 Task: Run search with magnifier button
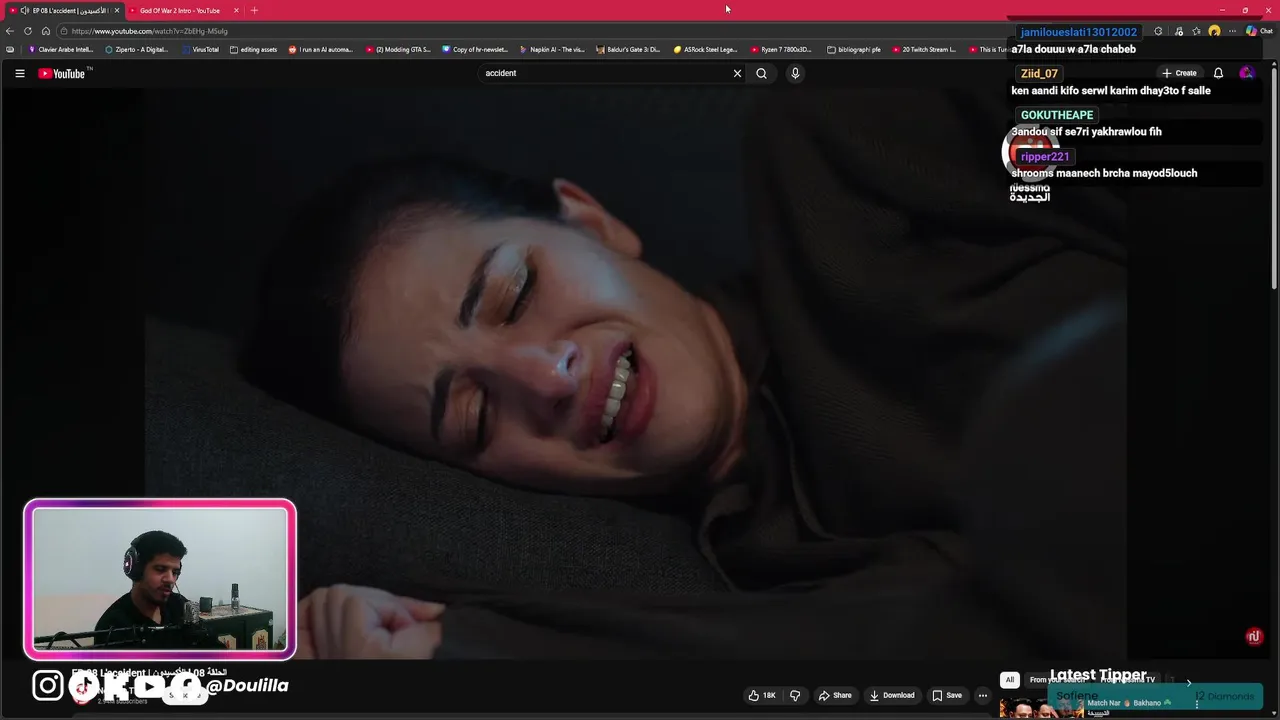[x=761, y=73]
